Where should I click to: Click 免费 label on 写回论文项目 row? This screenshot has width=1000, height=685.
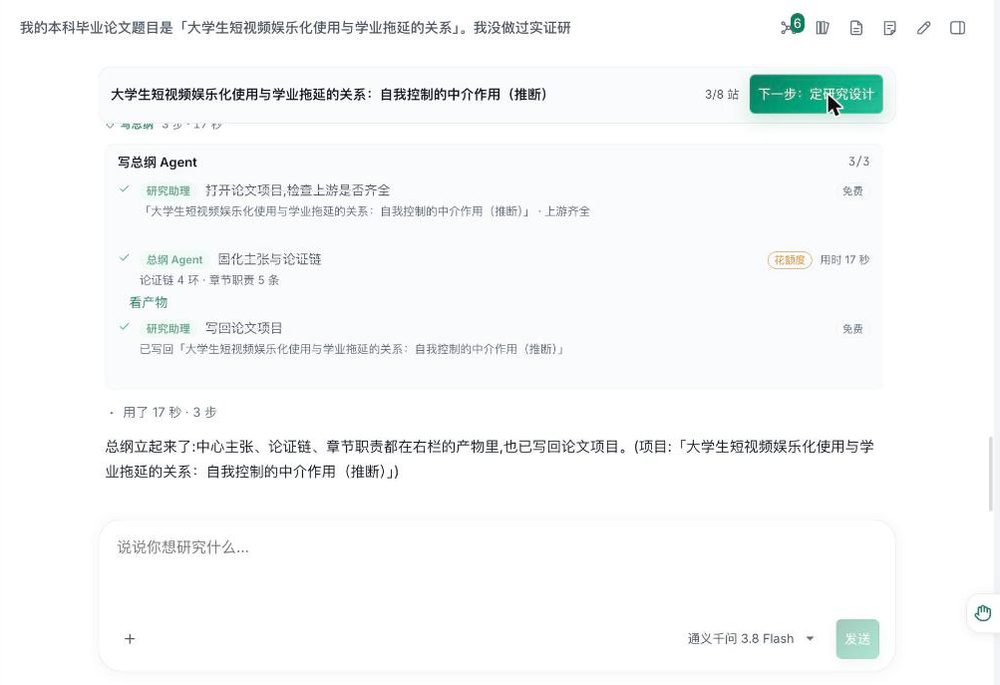[853, 328]
